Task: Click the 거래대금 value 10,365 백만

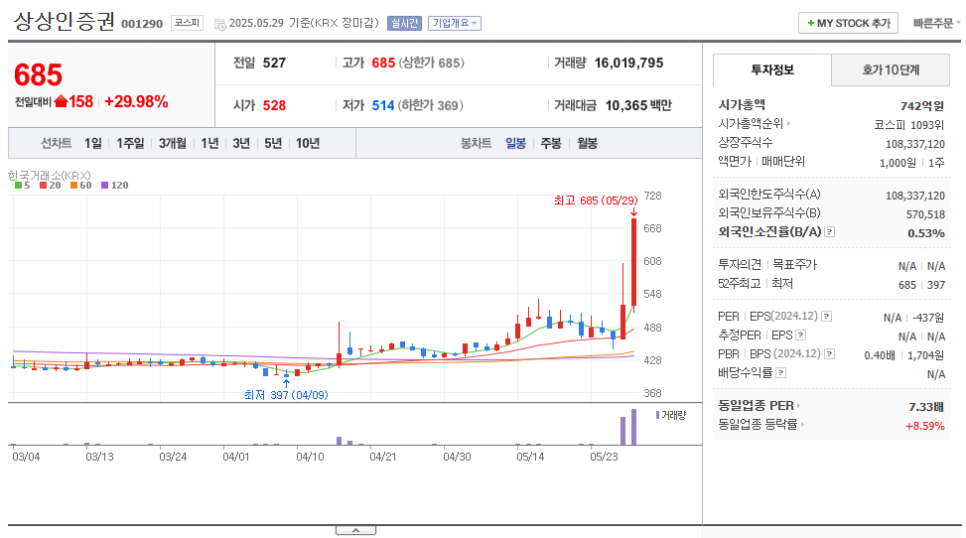Action: (x=638, y=105)
